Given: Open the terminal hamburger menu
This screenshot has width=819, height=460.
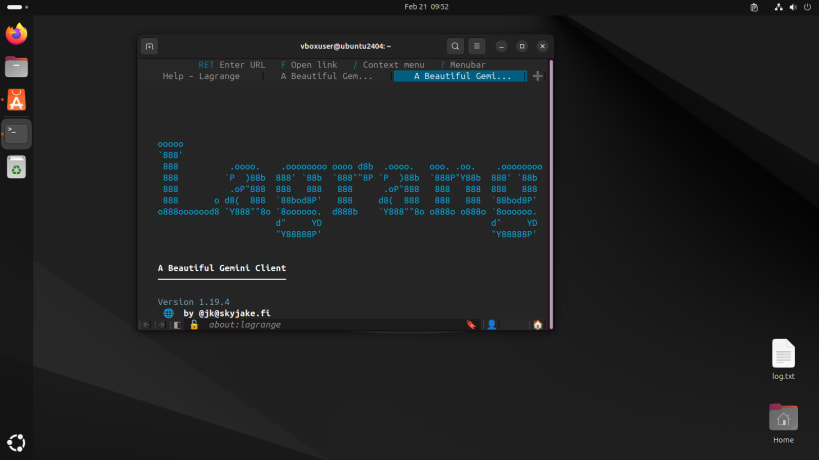Looking at the screenshot, I should pos(477,46).
